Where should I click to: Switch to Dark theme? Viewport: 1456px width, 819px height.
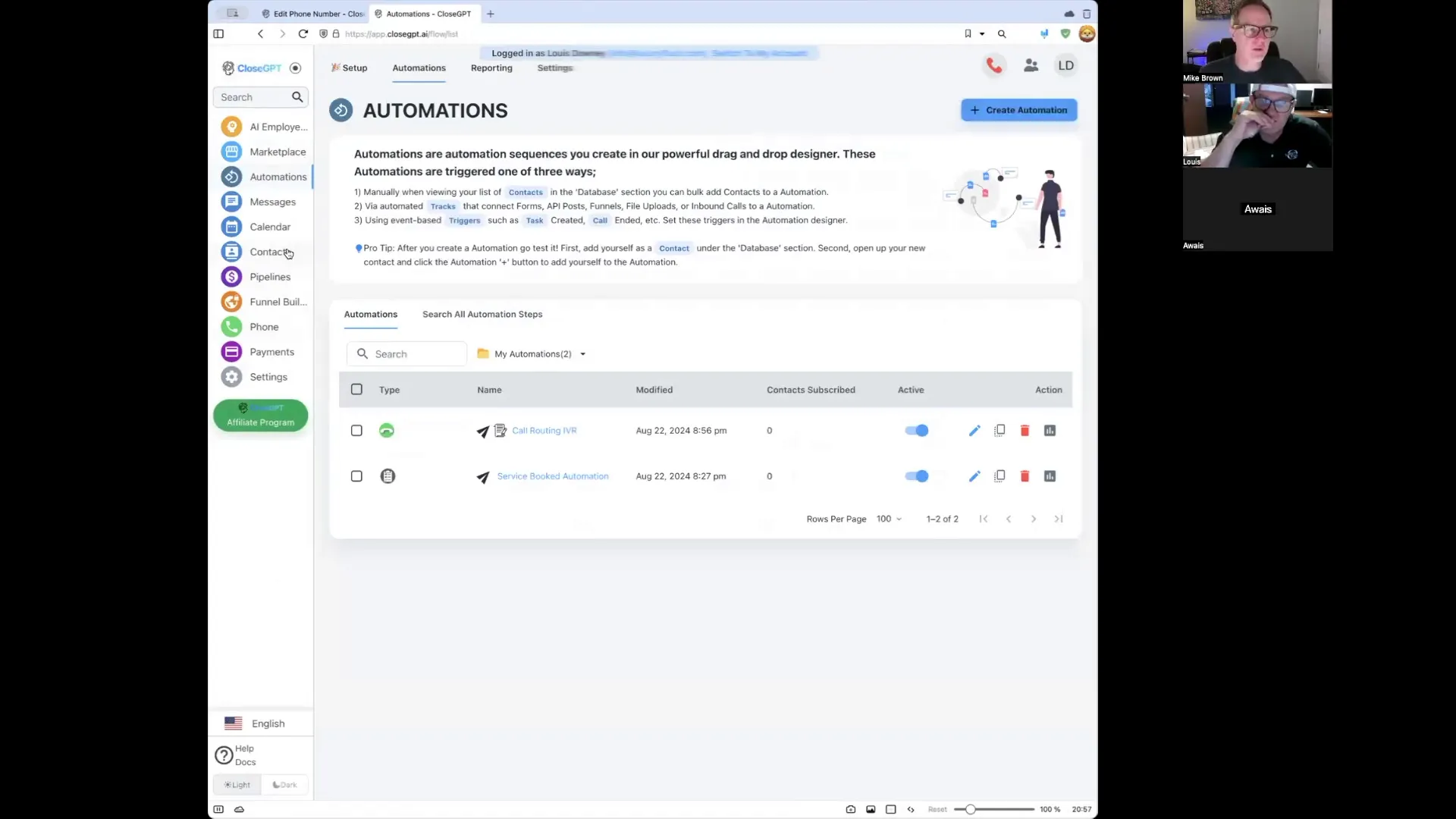click(284, 785)
